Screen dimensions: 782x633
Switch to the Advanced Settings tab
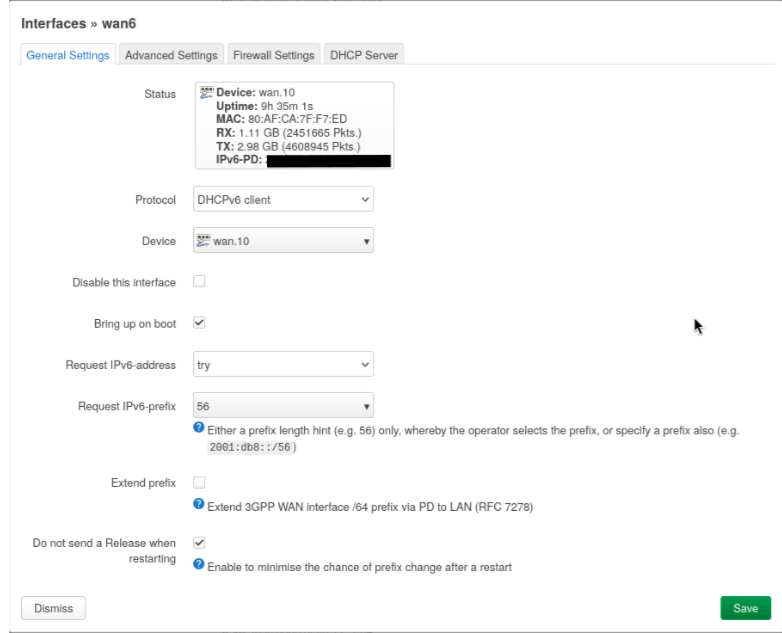pos(171,55)
